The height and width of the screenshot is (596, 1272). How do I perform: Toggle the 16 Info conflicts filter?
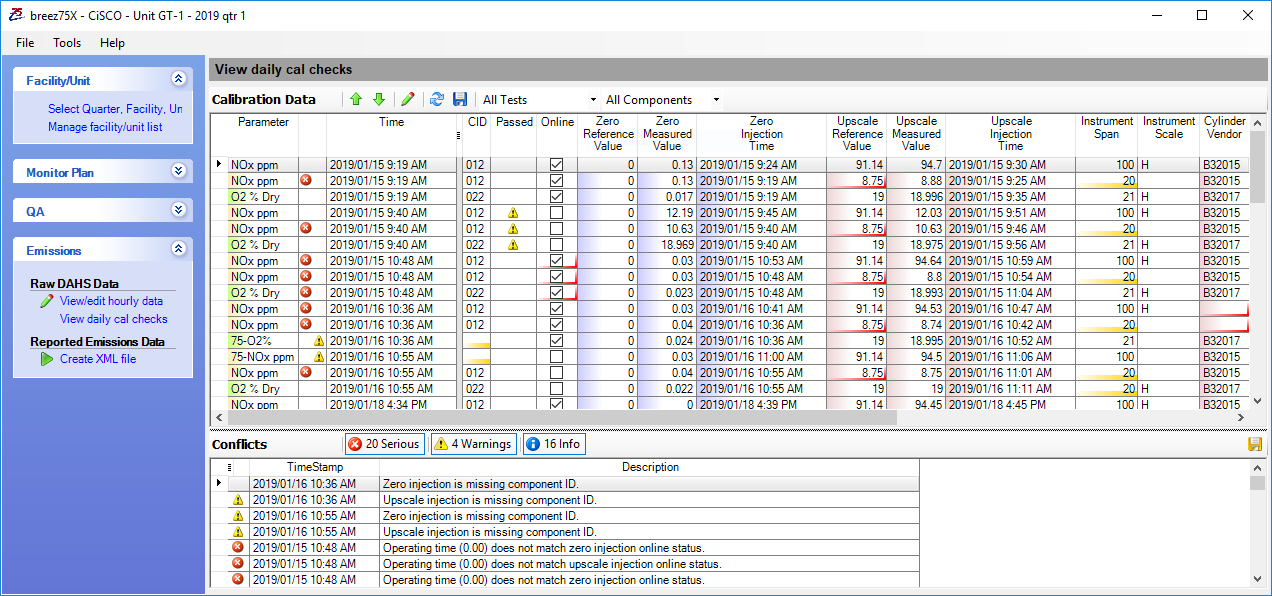[553, 444]
